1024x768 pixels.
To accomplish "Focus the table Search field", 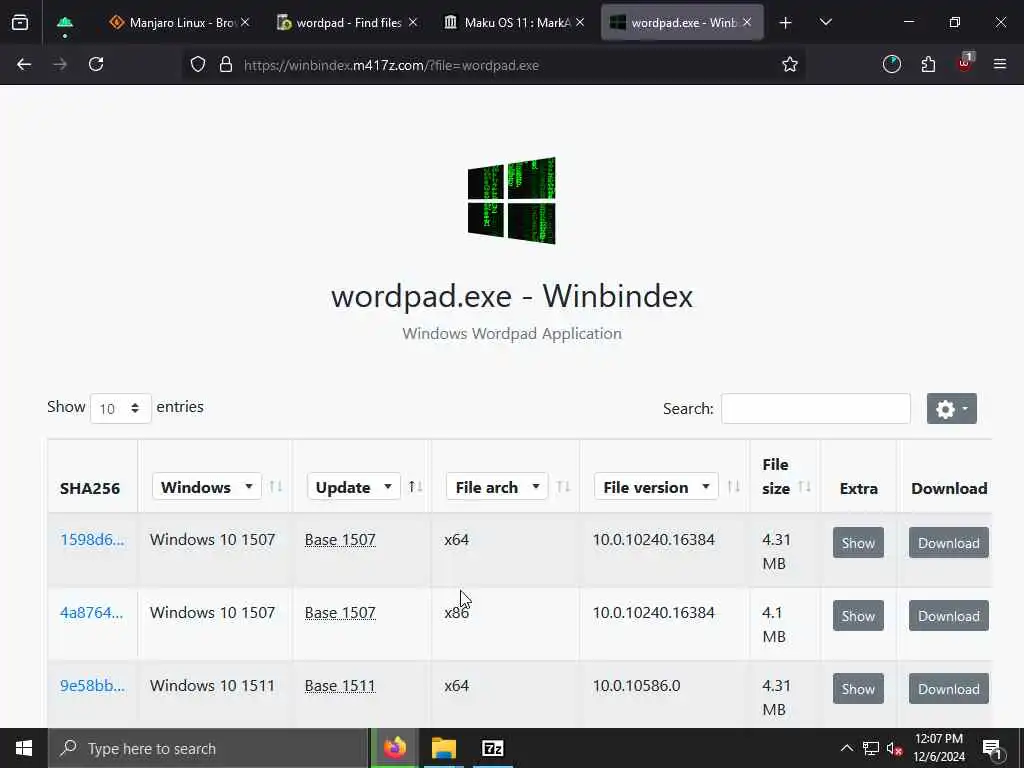I will coord(816,409).
